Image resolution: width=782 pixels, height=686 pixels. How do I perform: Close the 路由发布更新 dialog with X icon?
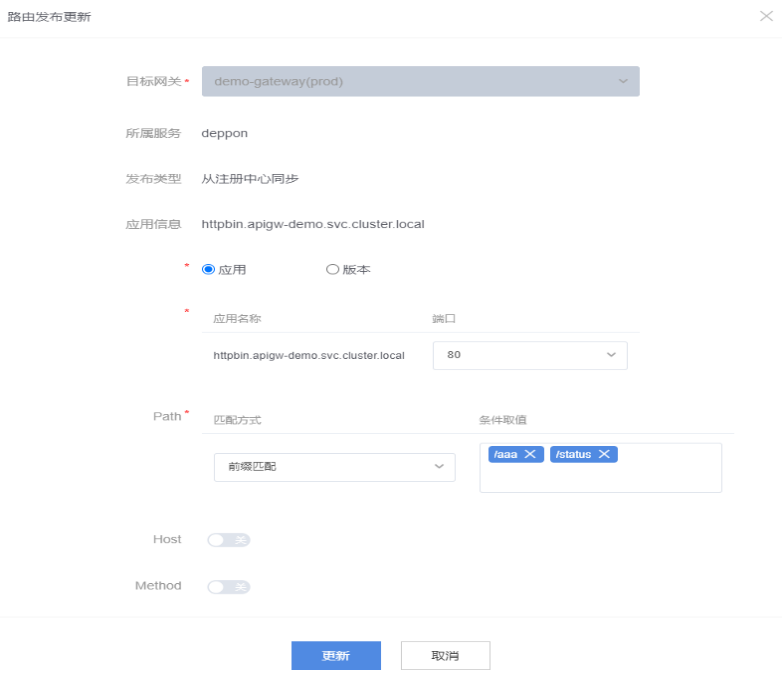[x=765, y=17]
